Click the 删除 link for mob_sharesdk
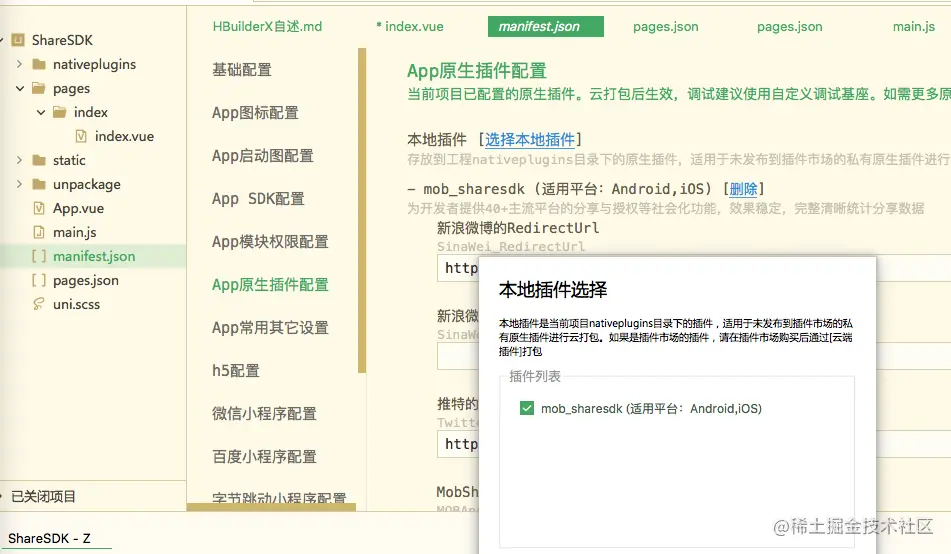This screenshot has height=554, width=951. pyautogui.click(x=744, y=189)
